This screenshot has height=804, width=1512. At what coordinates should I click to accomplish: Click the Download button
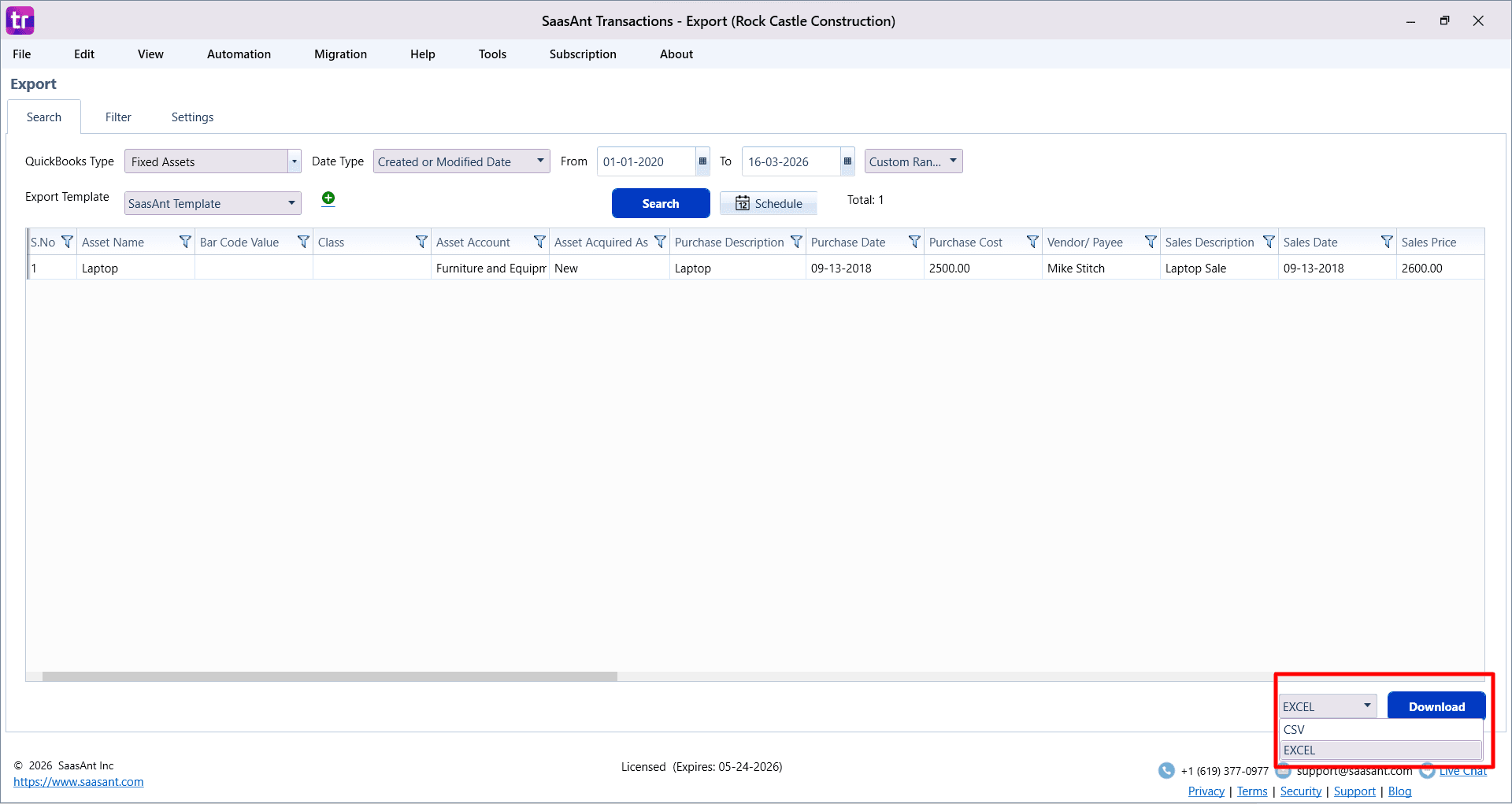click(1436, 706)
